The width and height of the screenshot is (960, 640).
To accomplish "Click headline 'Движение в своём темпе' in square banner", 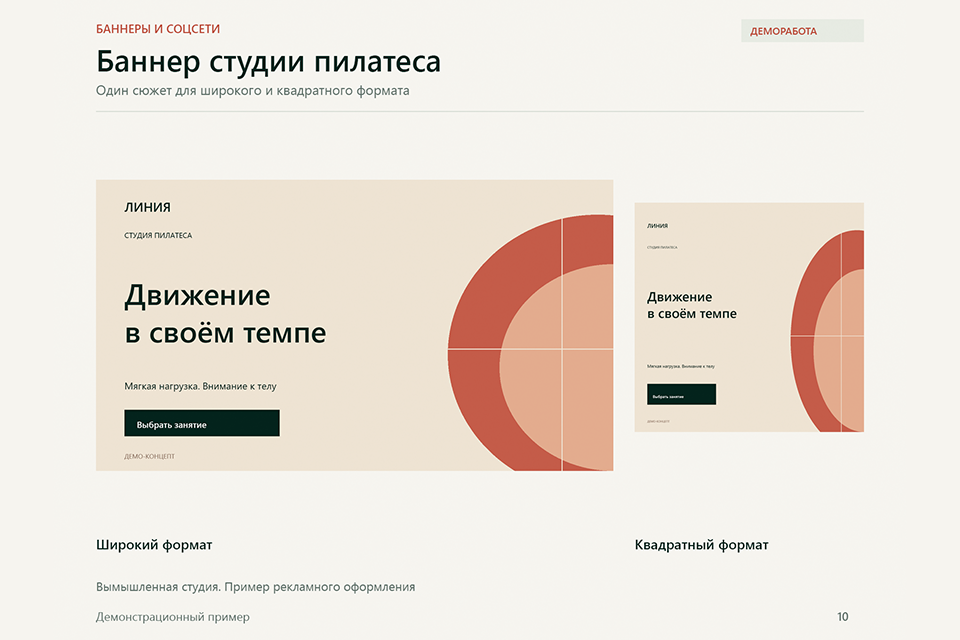I will pos(692,306).
